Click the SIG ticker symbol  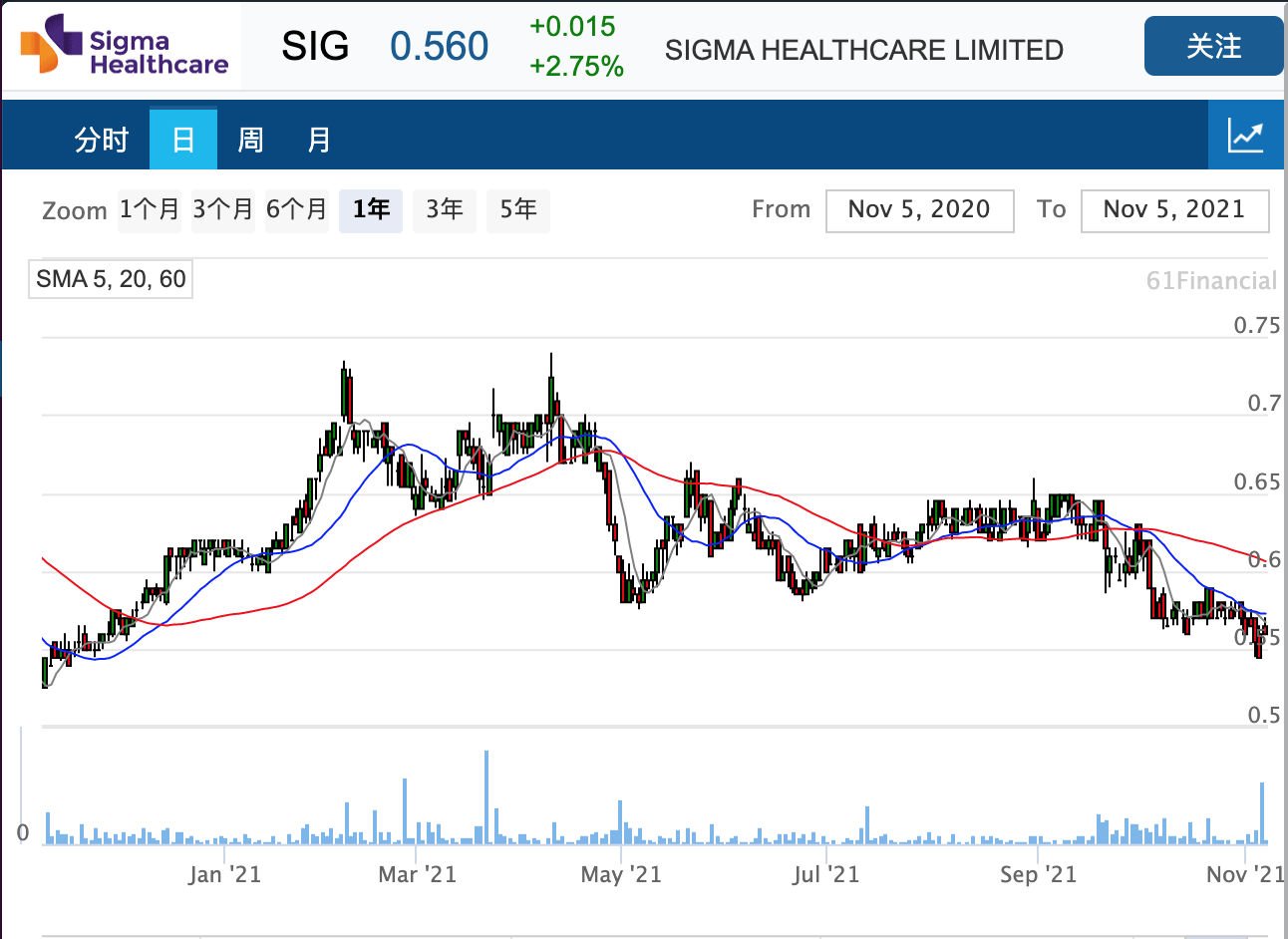tap(315, 47)
